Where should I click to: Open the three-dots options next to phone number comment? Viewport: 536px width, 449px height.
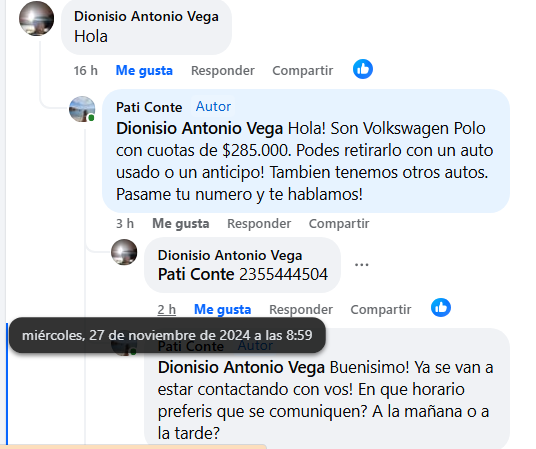click(x=362, y=265)
